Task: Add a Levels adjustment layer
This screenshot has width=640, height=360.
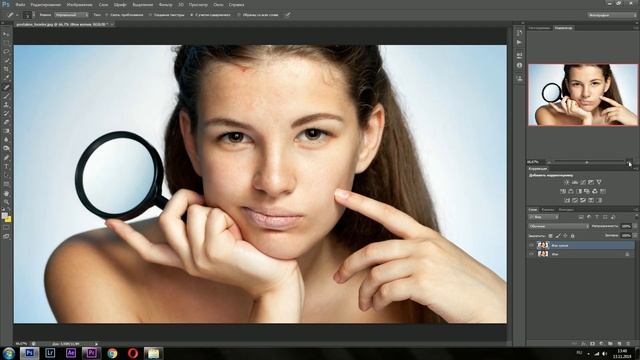Action: 575,182
